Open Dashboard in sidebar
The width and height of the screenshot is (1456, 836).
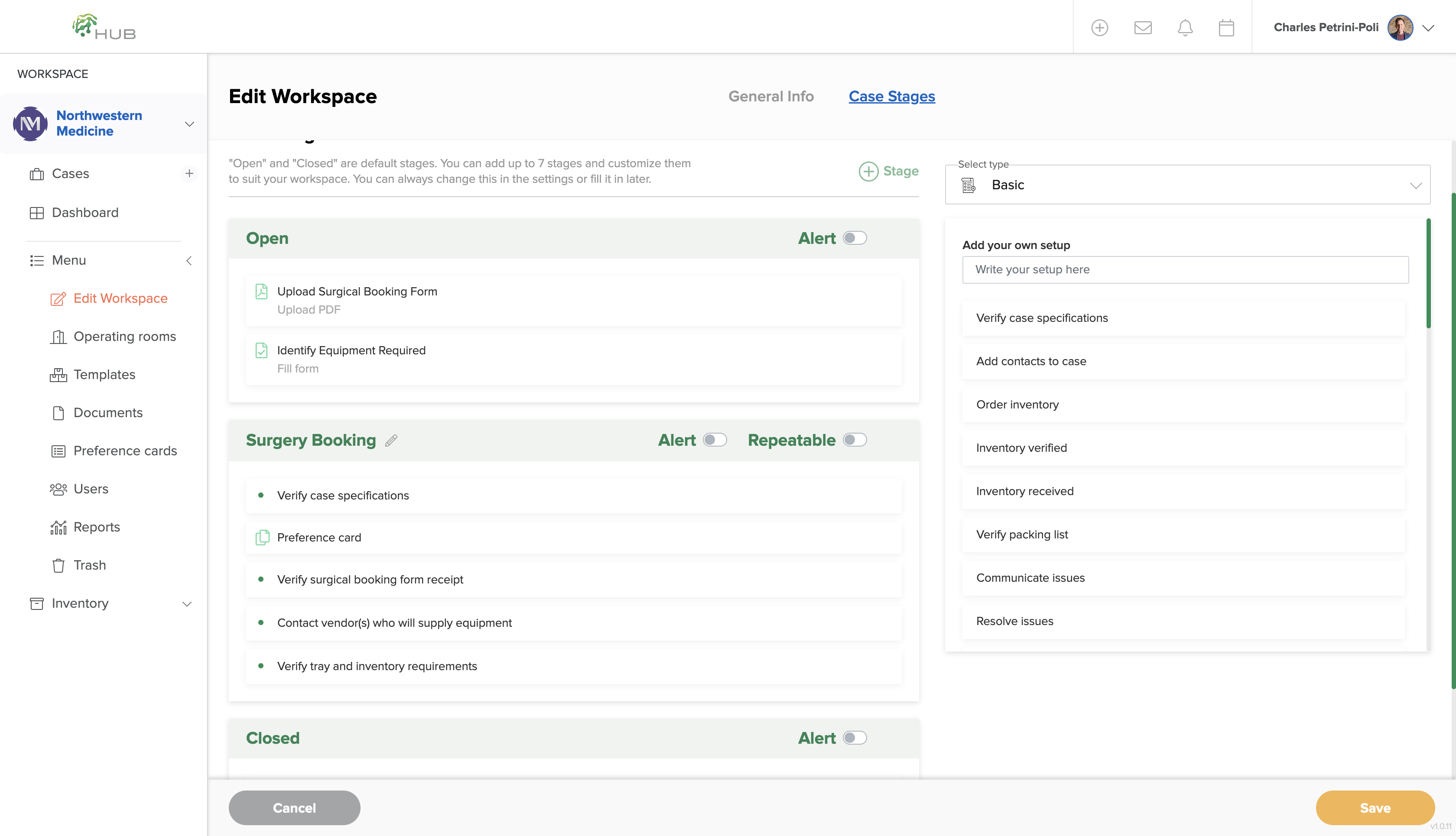pyautogui.click(x=85, y=212)
